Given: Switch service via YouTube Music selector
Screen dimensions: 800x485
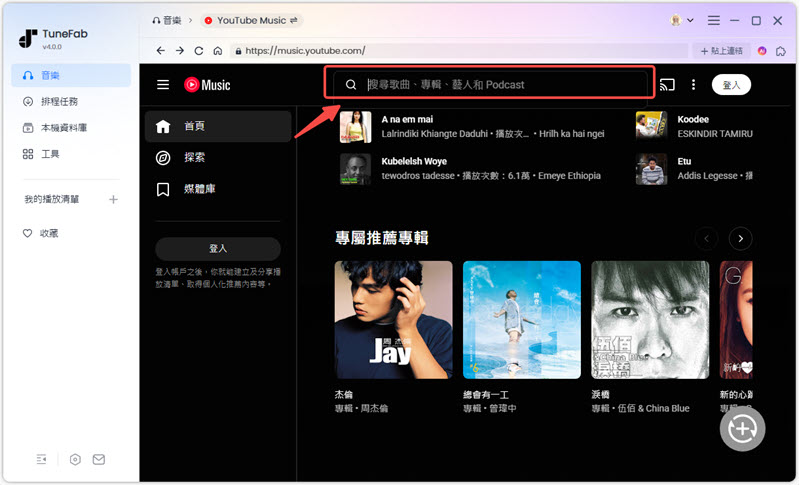Looking at the screenshot, I should pyautogui.click(x=251, y=20).
